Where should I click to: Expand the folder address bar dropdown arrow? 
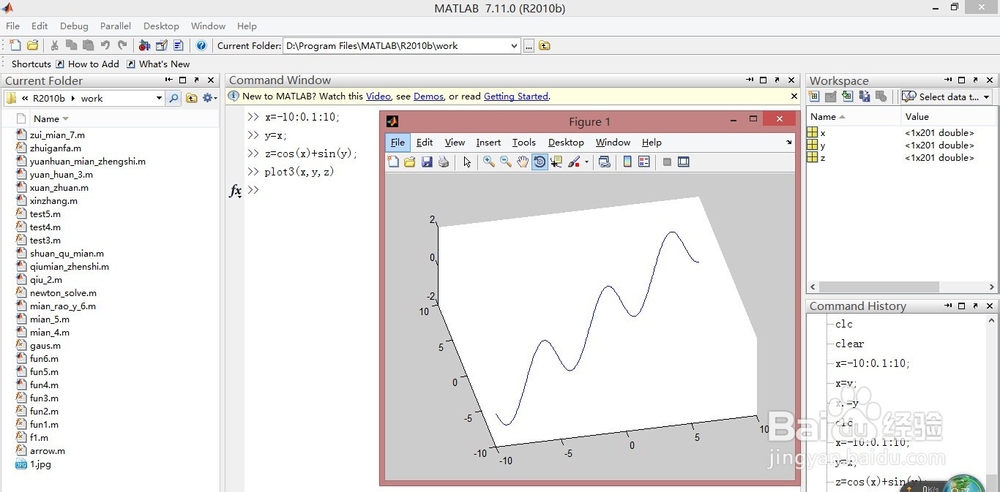159,98
